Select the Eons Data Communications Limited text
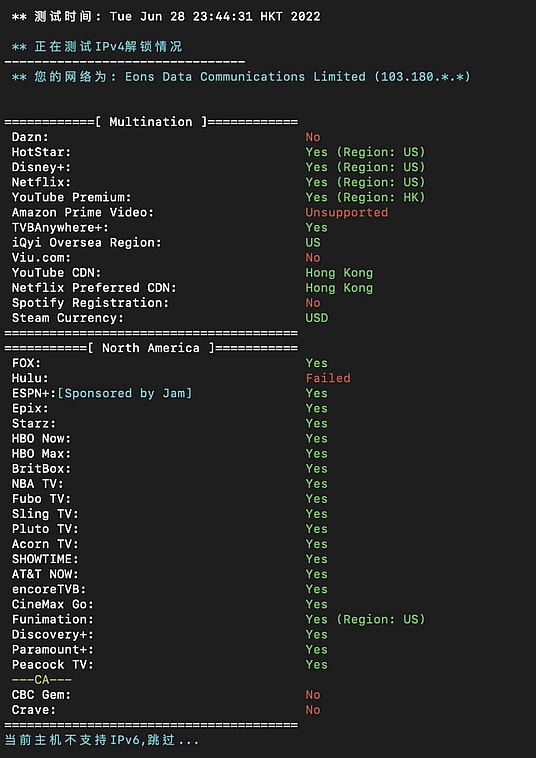This screenshot has height=758, width=536. (246, 77)
